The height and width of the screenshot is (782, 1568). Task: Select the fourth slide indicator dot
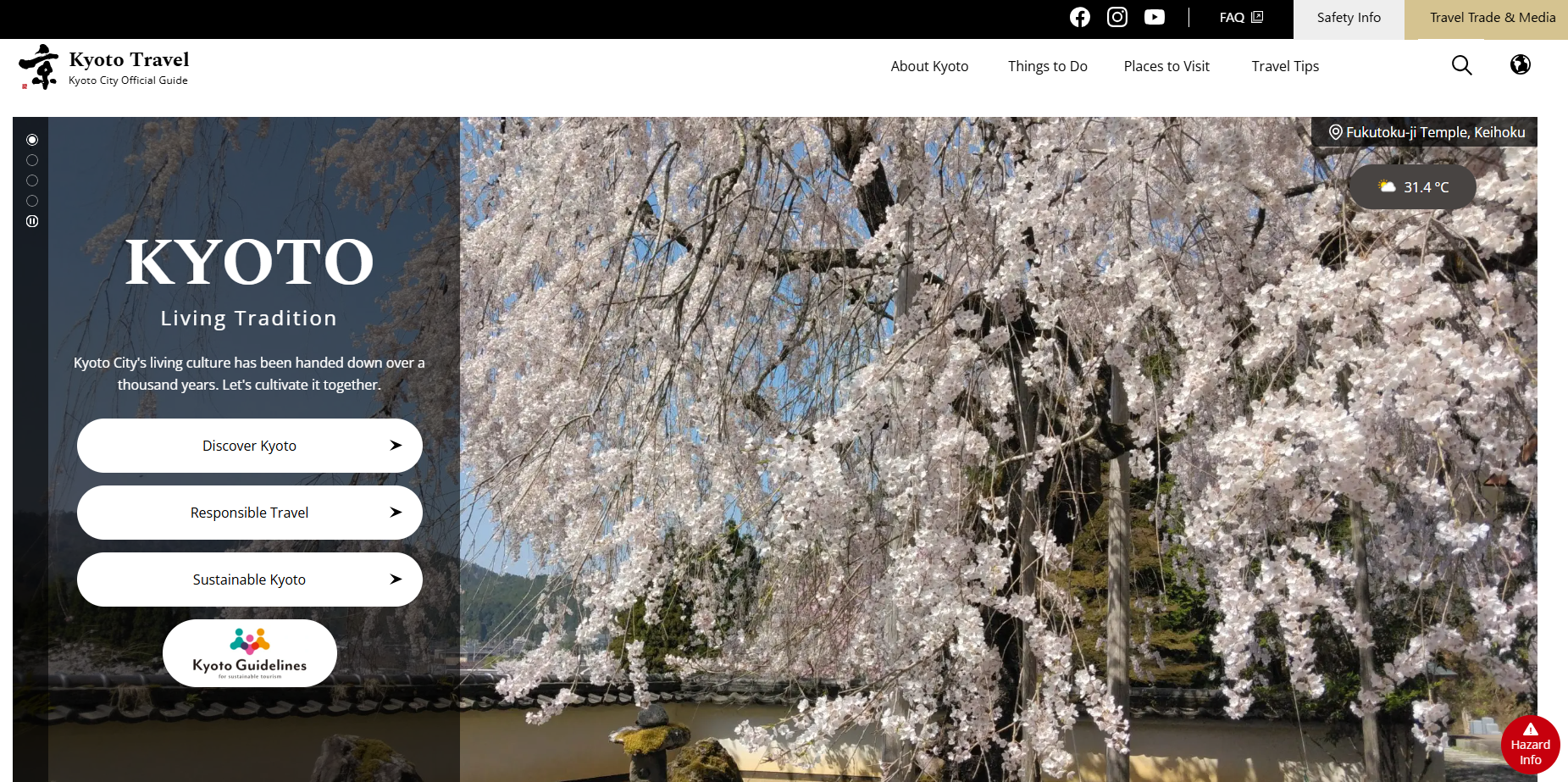(x=32, y=201)
